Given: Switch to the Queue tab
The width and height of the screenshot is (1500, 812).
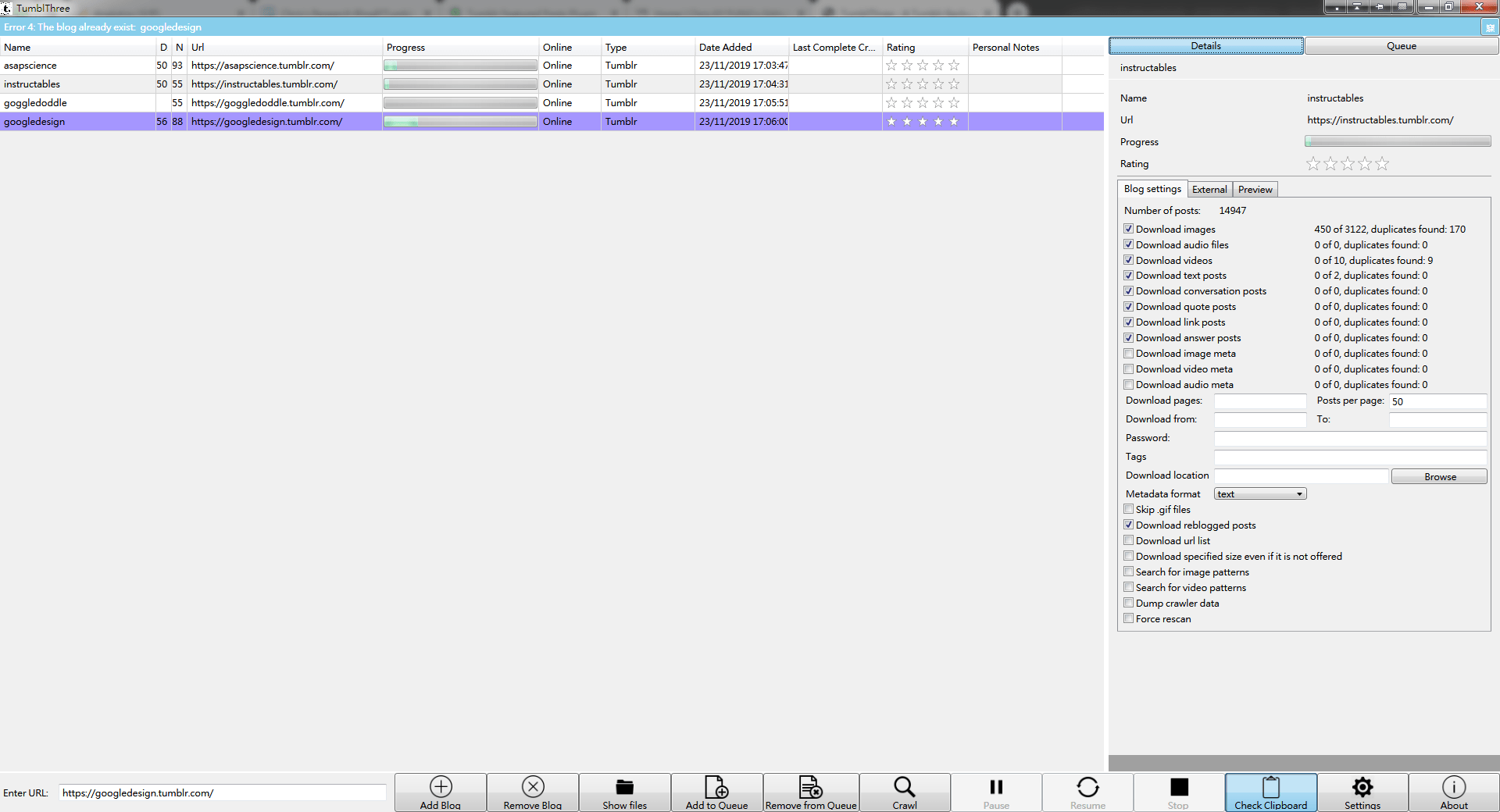Looking at the screenshot, I should coord(1402,46).
